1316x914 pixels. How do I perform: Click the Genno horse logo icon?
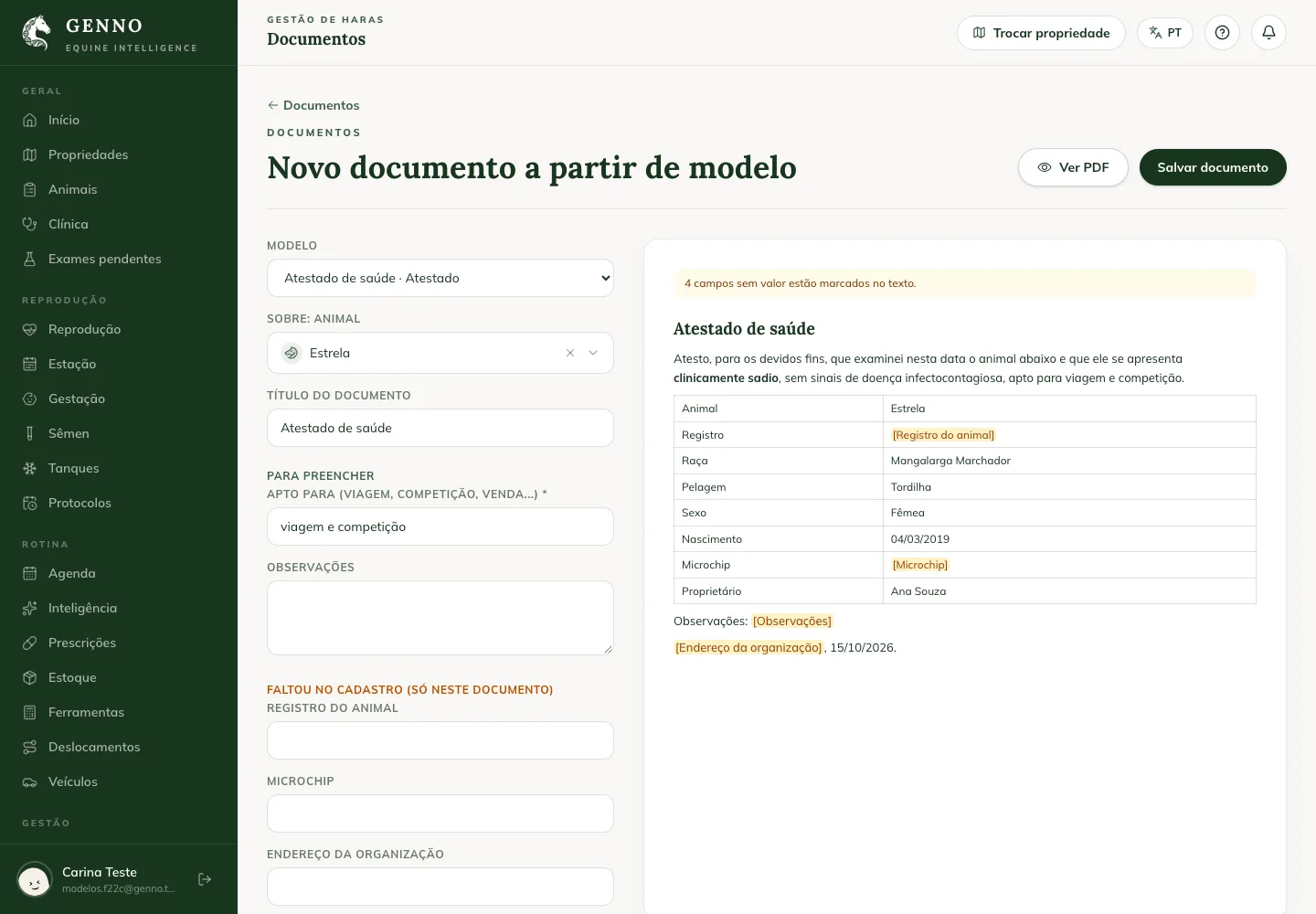[x=37, y=33]
